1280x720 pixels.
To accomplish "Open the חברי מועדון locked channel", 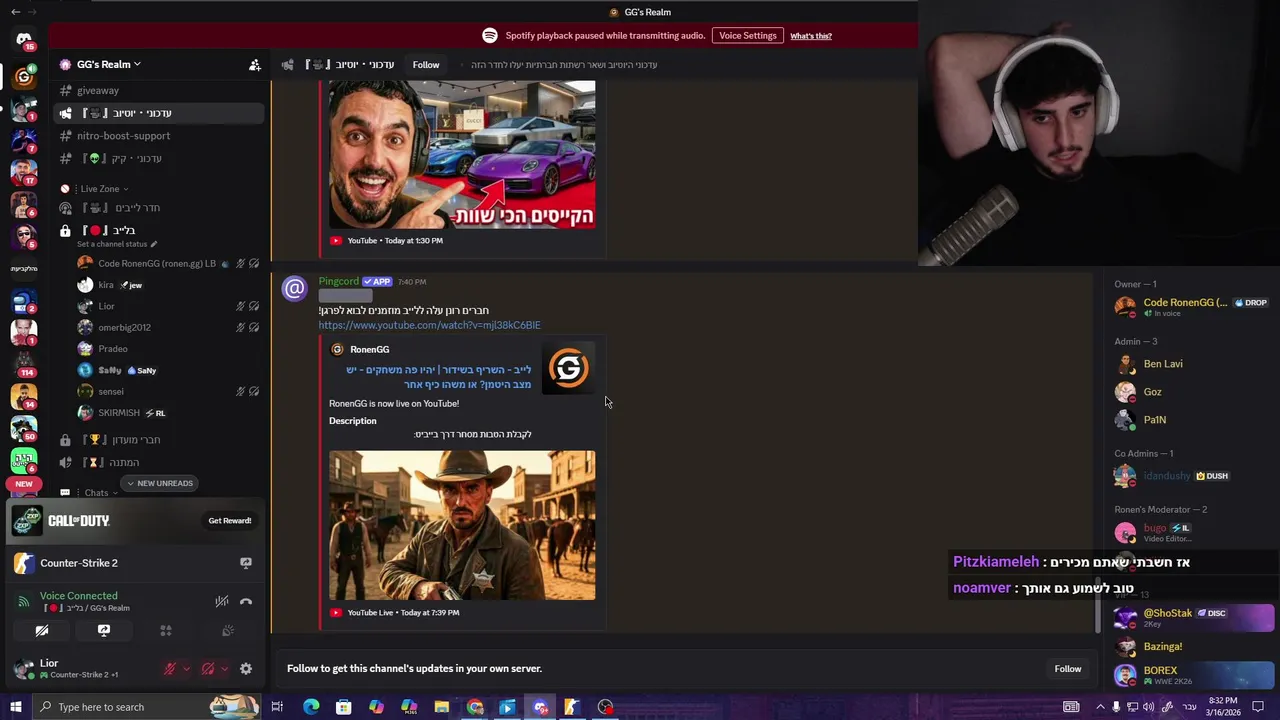I will [159, 440].
